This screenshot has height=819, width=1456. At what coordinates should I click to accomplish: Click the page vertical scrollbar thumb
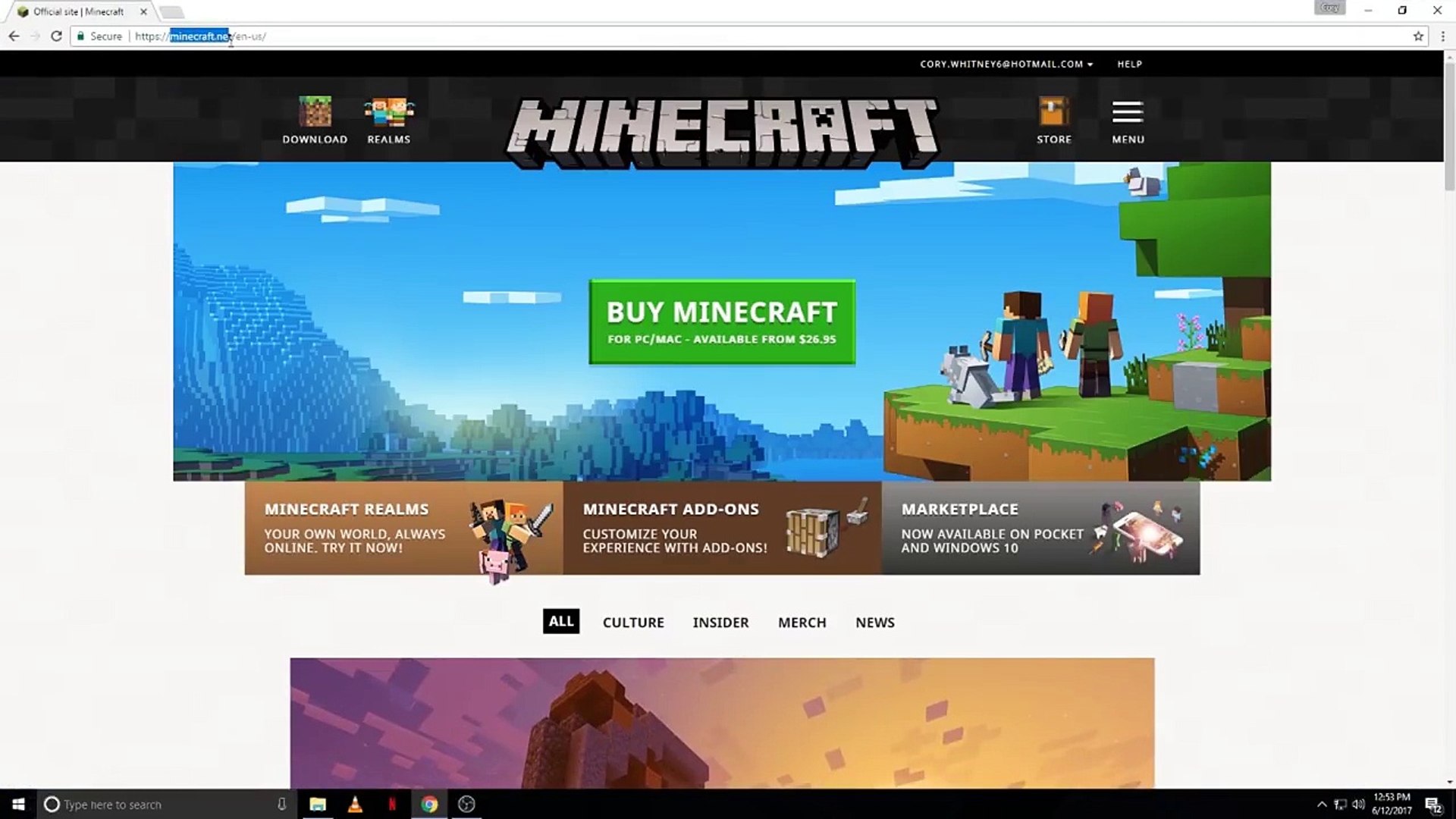click(x=1449, y=125)
